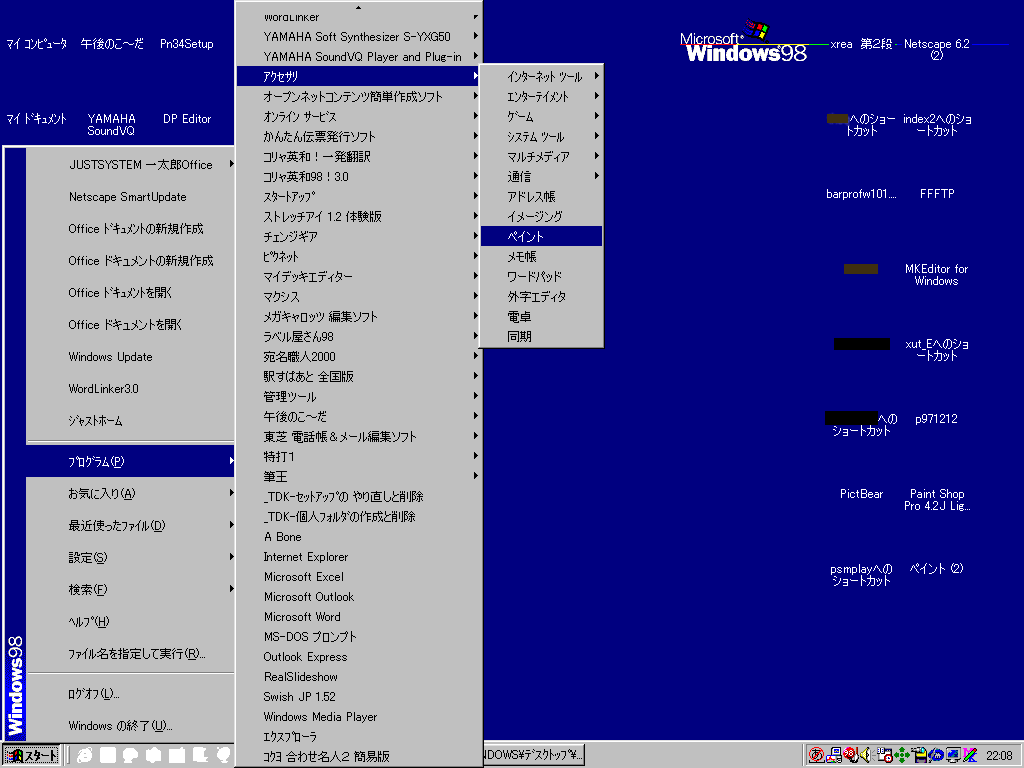Select the PictBear desktop icon
This screenshot has width=1024, height=768.
coord(861,494)
